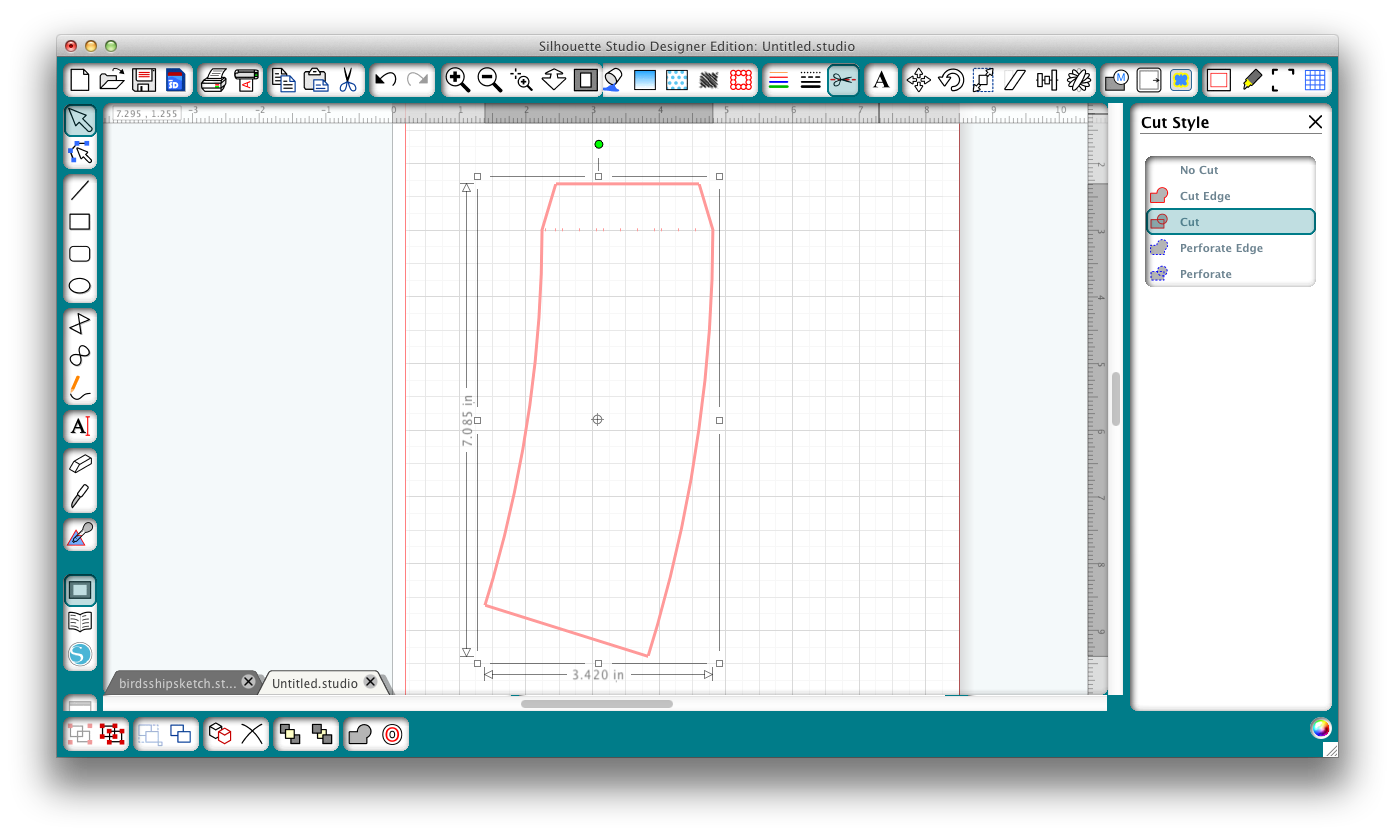Open the Scale options icon
This screenshot has width=1395, height=836.
(982, 80)
